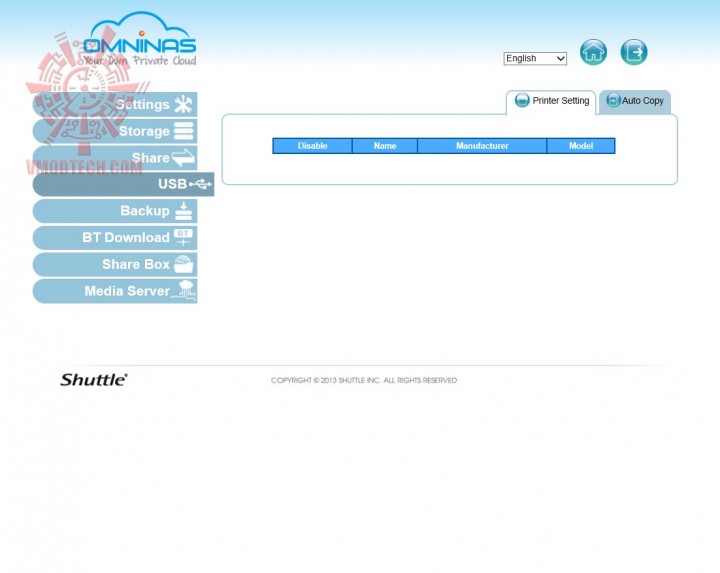Click the Name column header
Screen dimensions: 720x573
click(385, 146)
